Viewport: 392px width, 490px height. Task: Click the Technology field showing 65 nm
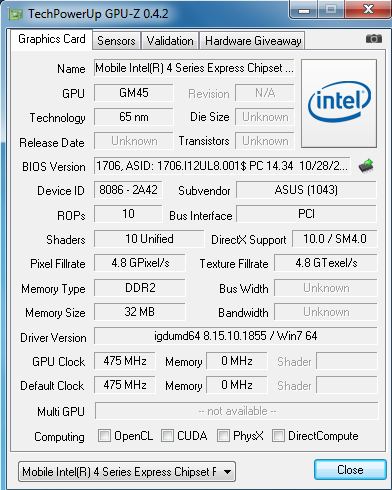134,117
